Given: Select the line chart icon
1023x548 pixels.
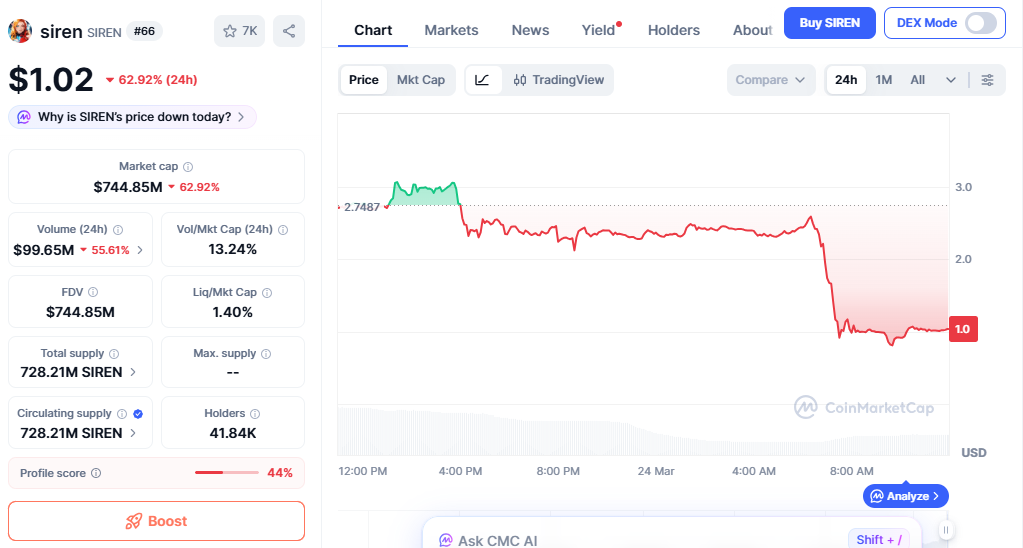Looking at the screenshot, I should point(483,80).
